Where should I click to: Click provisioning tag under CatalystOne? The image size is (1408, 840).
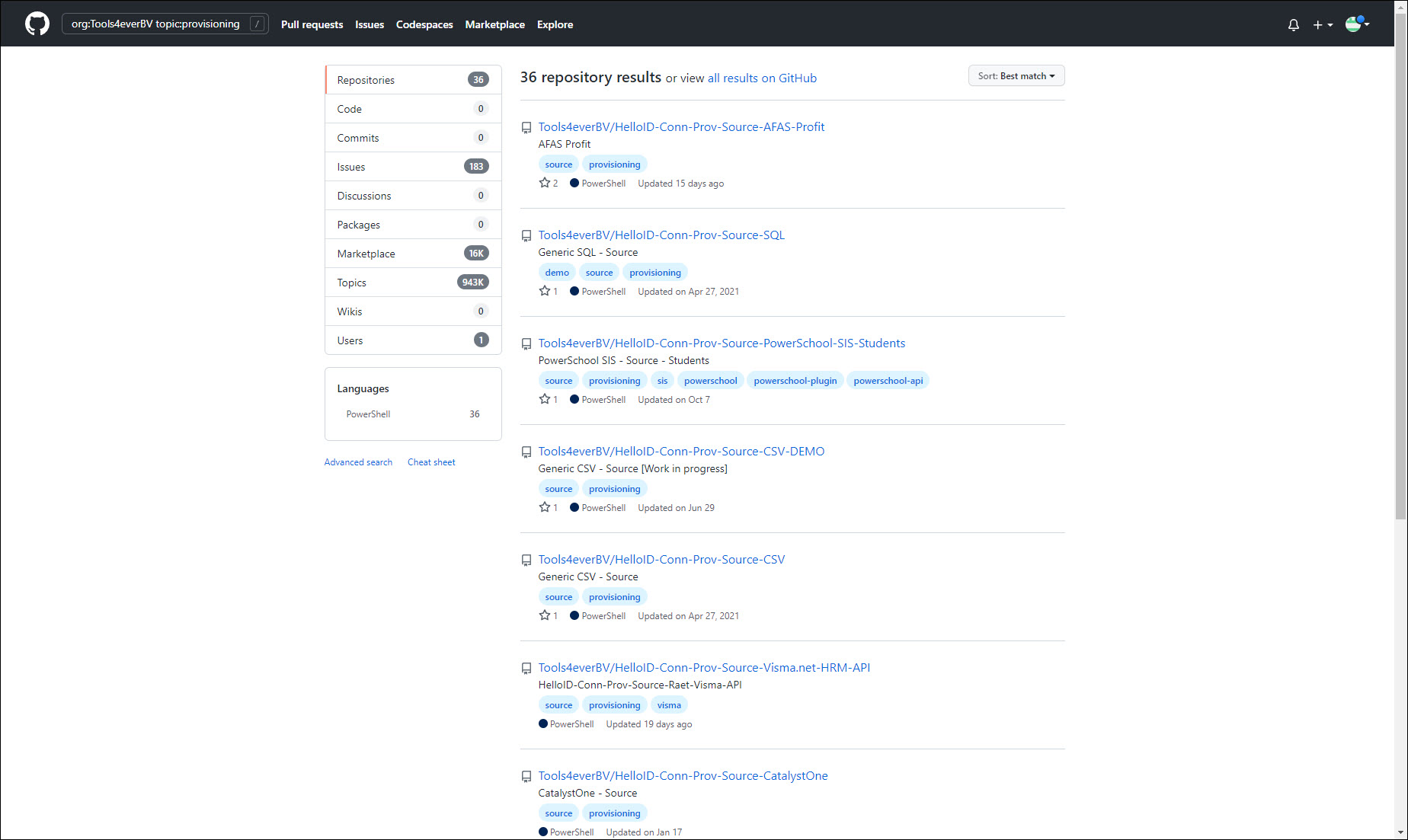pos(614,813)
